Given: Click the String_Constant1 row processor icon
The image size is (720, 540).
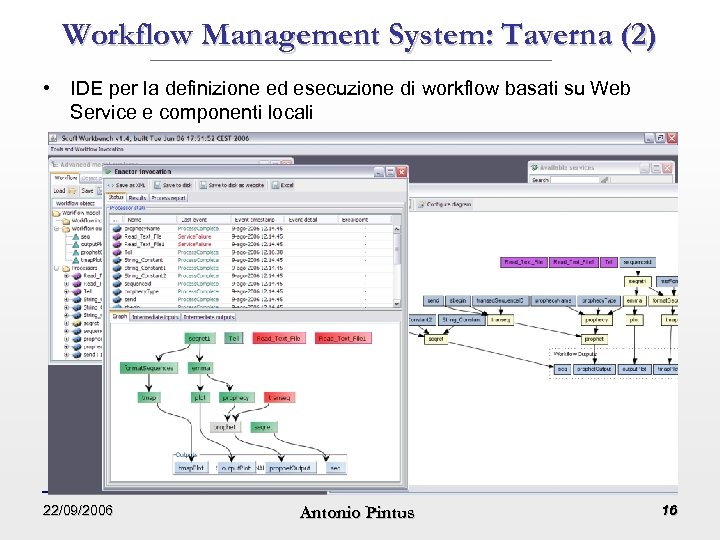Looking at the screenshot, I should click(x=117, y=268).
